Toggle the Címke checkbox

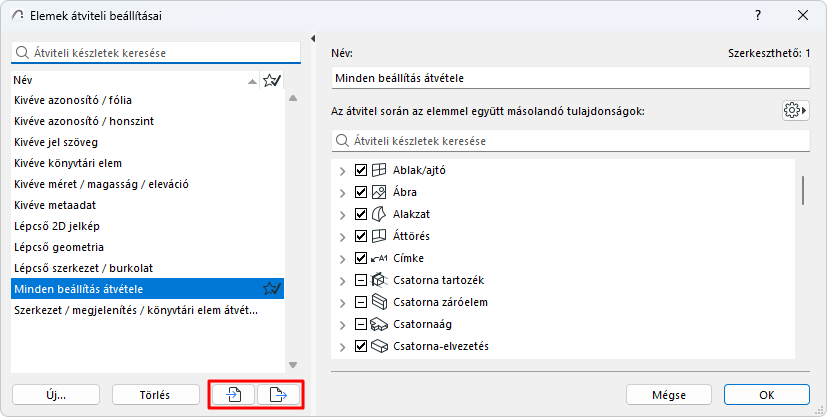click(361, 258)
